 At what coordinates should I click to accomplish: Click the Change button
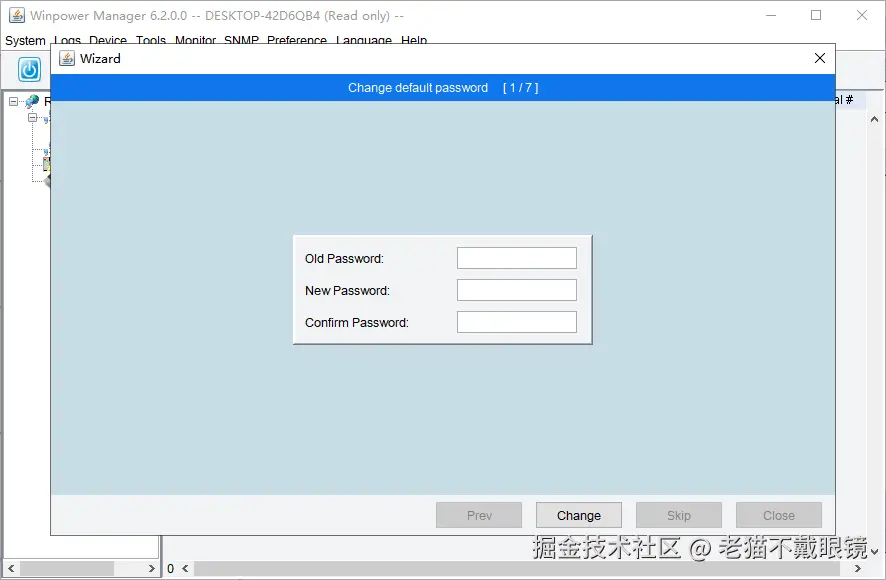(x=579, y=515)
